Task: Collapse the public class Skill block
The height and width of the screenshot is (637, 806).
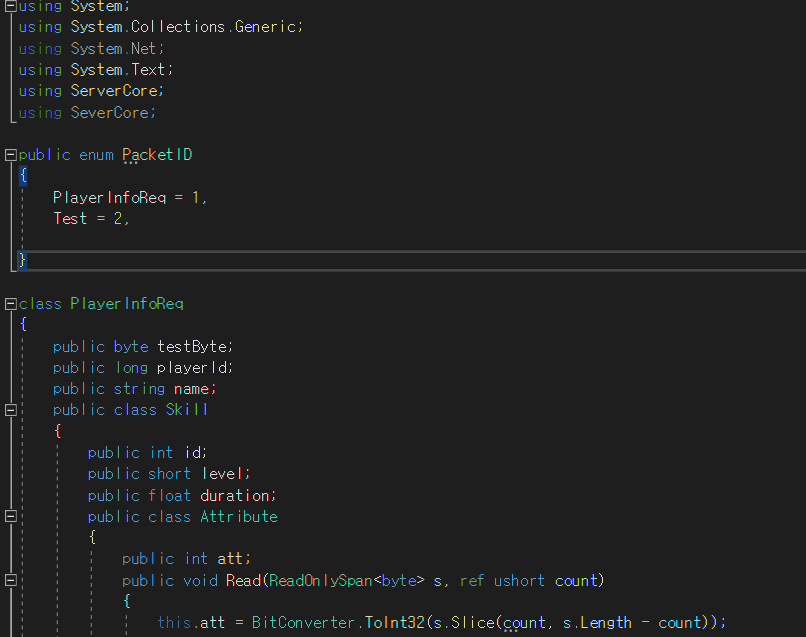Action: [10, 410]
